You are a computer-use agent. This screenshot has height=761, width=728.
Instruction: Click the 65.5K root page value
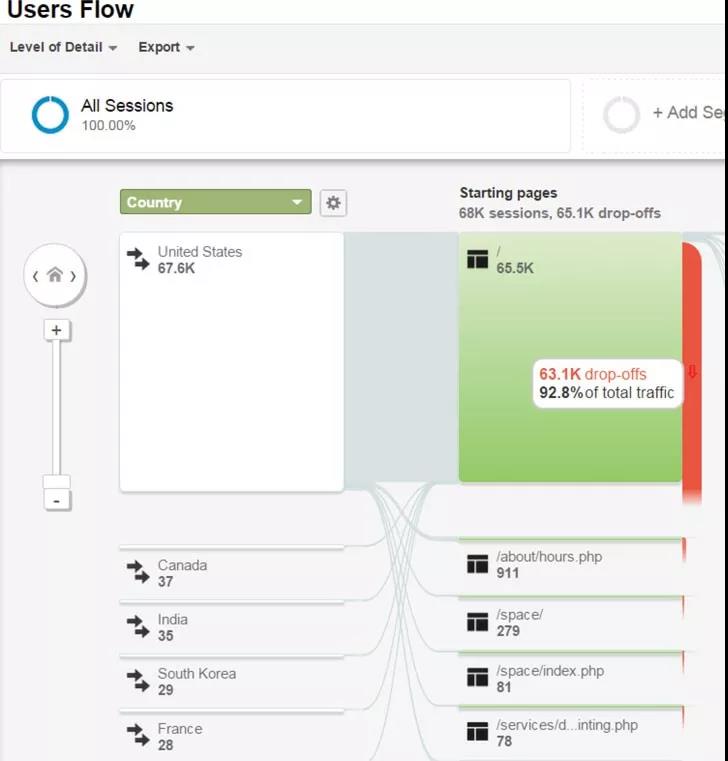pos(515,268)
